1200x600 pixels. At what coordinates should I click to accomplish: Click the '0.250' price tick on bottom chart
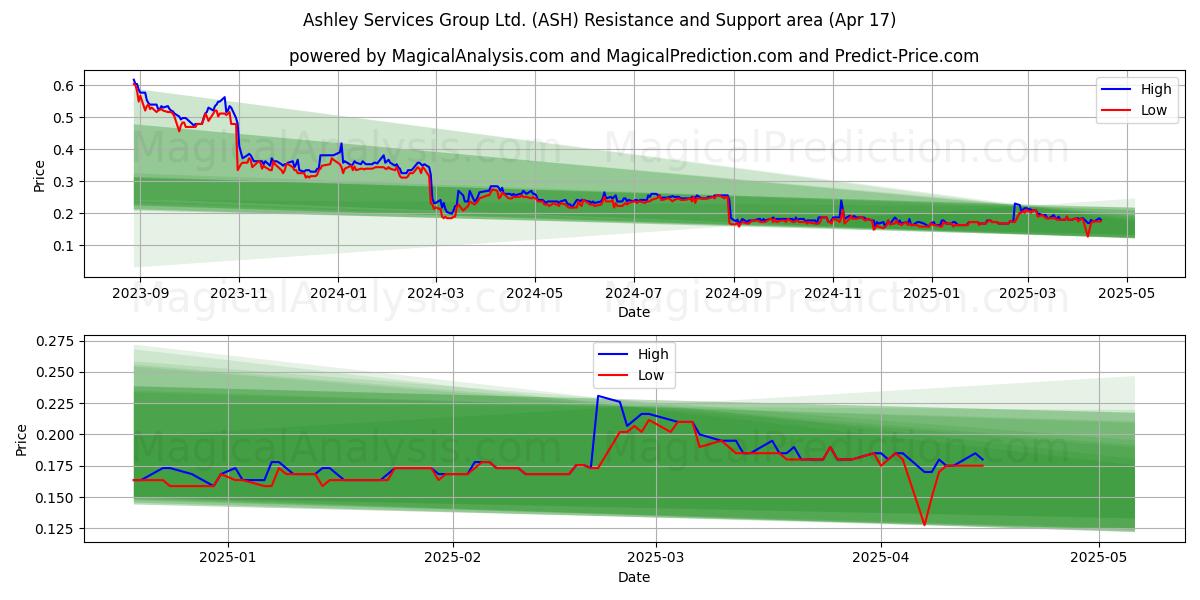pos(55,372)
